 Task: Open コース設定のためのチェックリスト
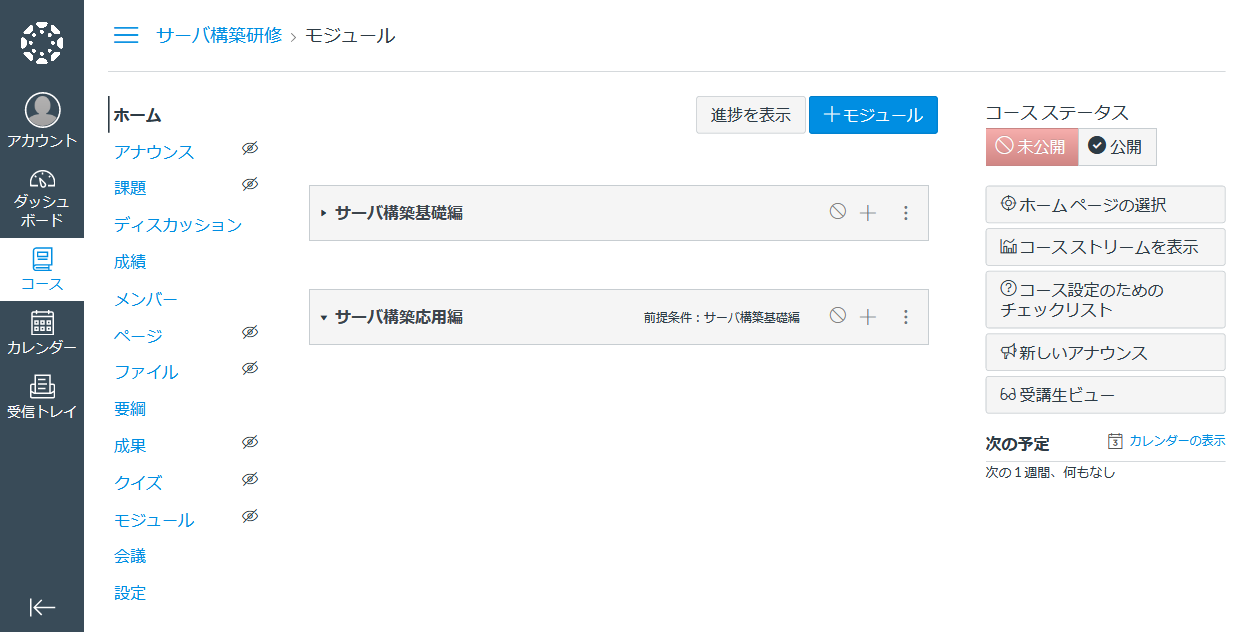tap(1105, 299)
